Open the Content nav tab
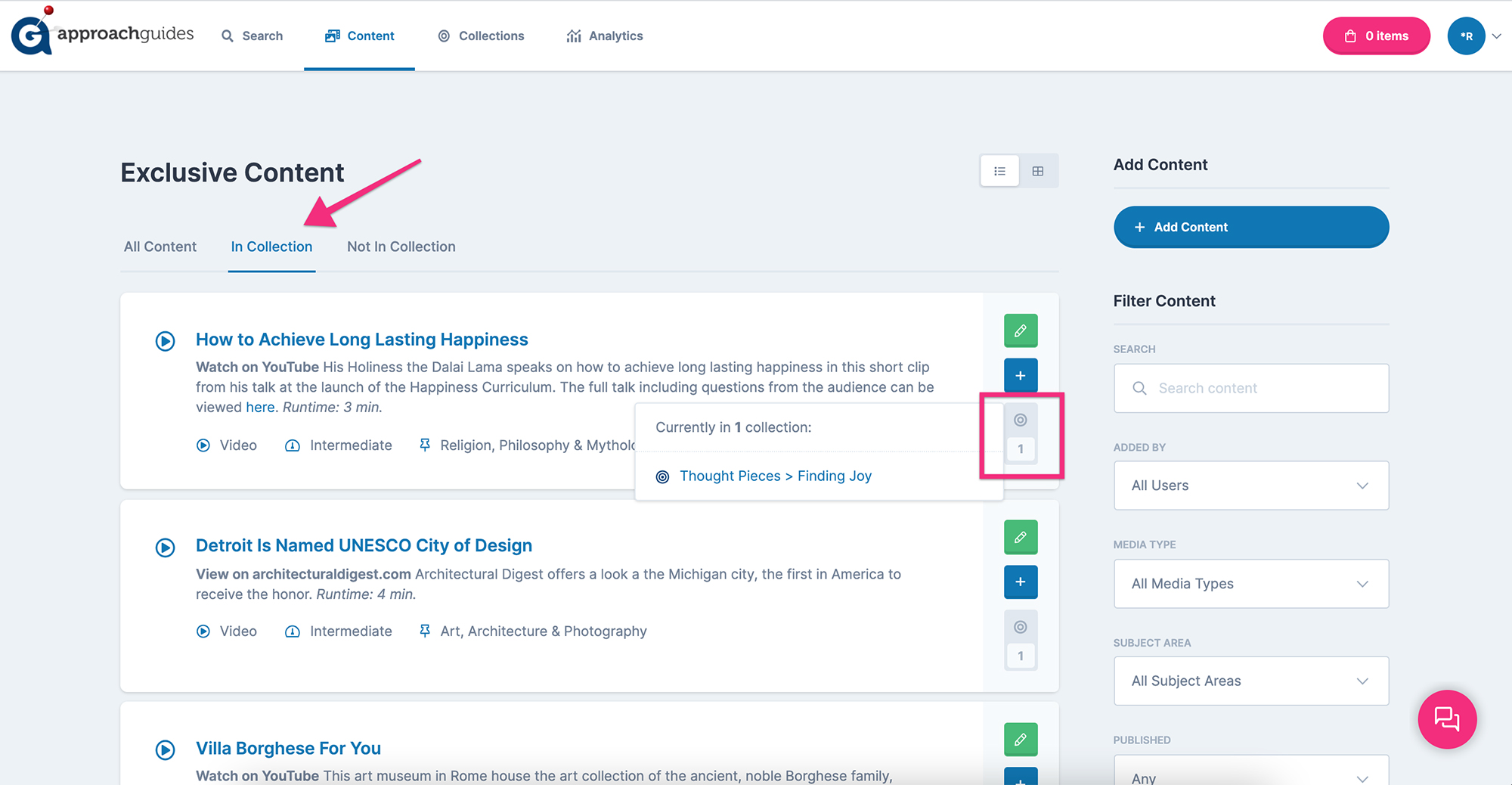Viewport: 1512px width, 785px height. coord(360,36)
